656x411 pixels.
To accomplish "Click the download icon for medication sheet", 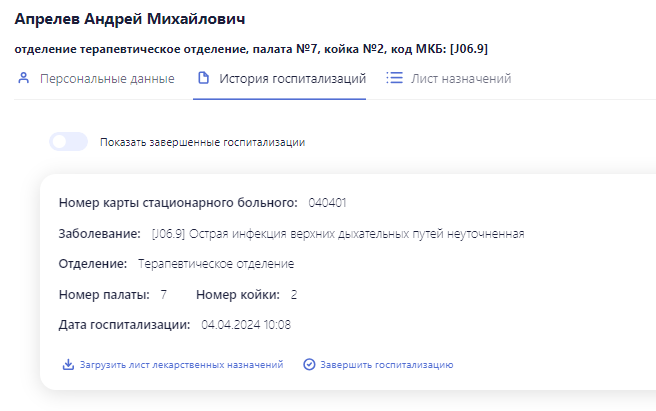I will 68,365.
